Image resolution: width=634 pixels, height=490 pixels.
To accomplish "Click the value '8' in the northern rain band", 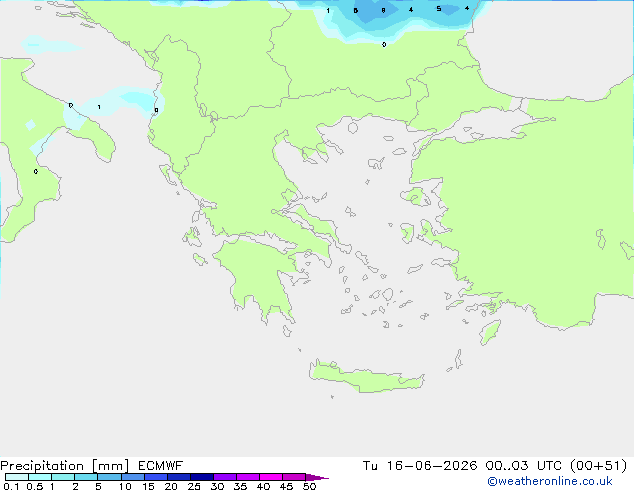I will coord(383,11).
